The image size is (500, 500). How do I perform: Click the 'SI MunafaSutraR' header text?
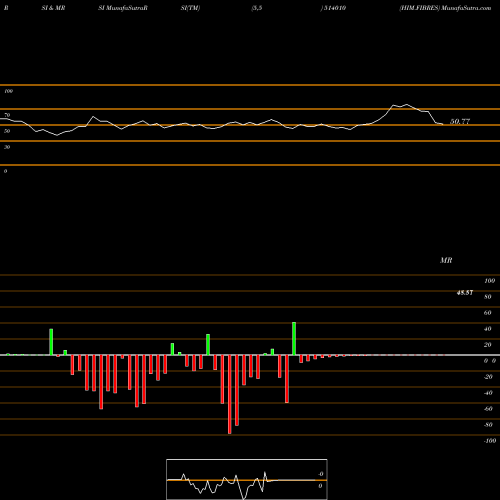[123, 8]
